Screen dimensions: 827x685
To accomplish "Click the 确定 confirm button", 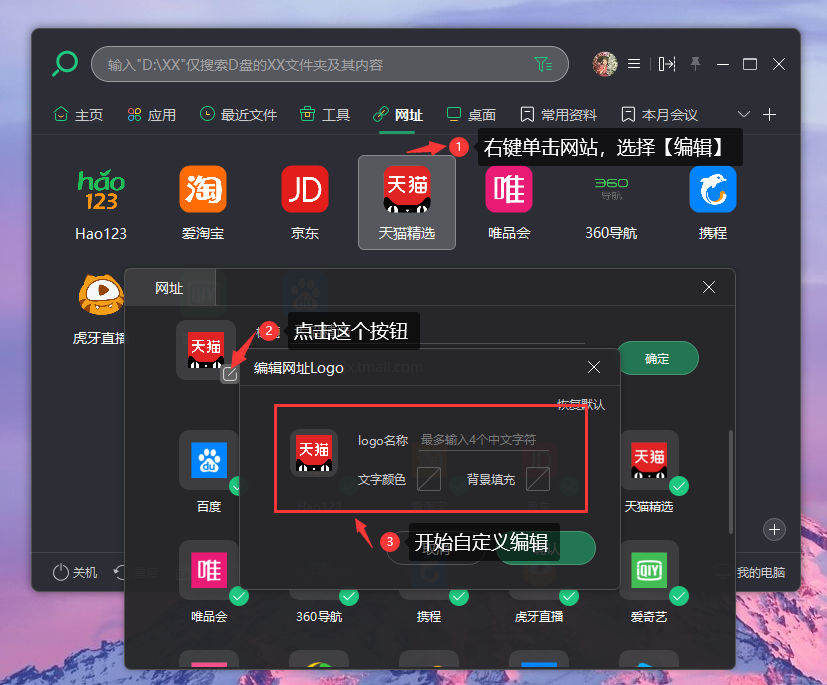I will point(657,359).
